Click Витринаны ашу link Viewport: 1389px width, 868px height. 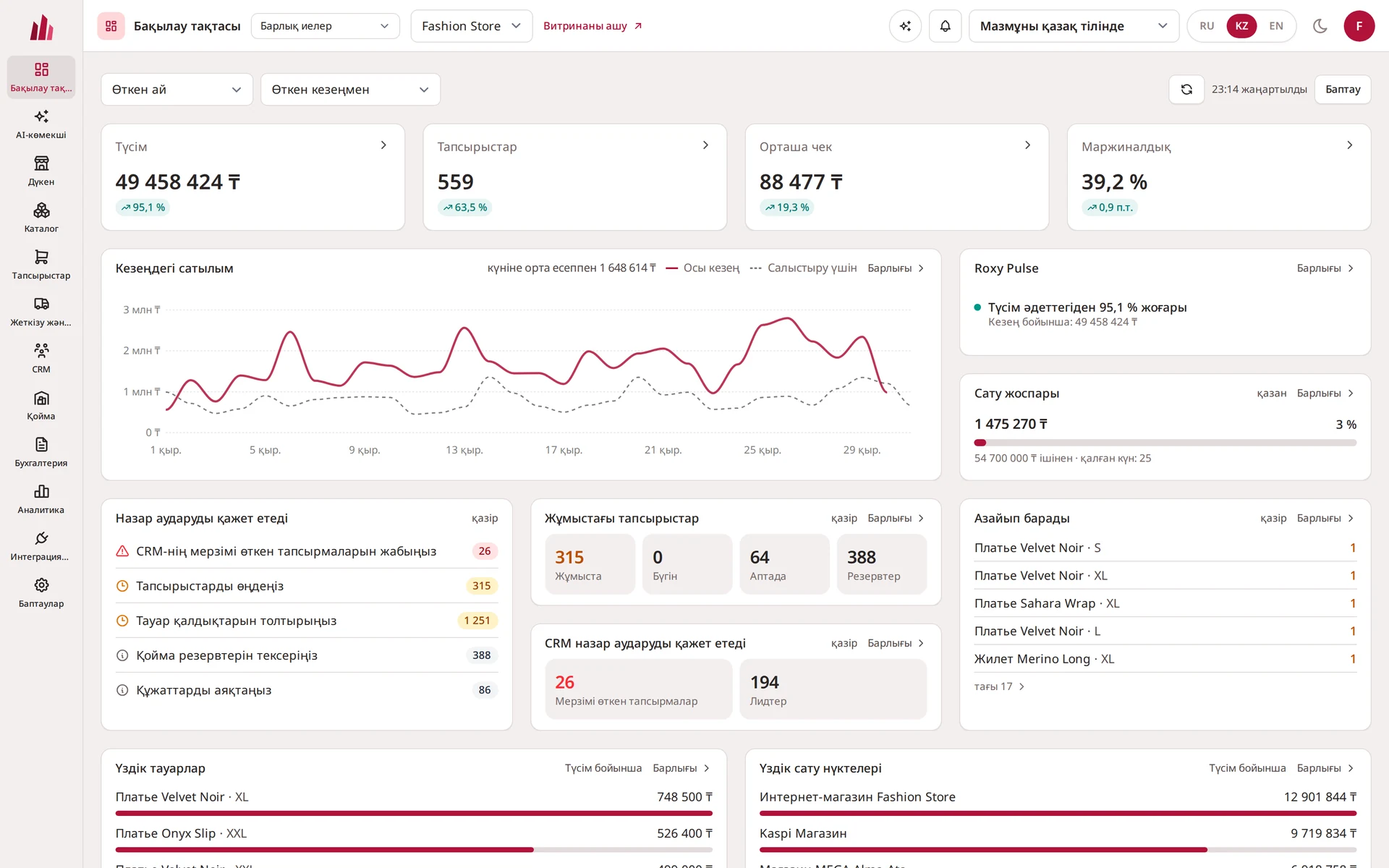click(592, 26)
